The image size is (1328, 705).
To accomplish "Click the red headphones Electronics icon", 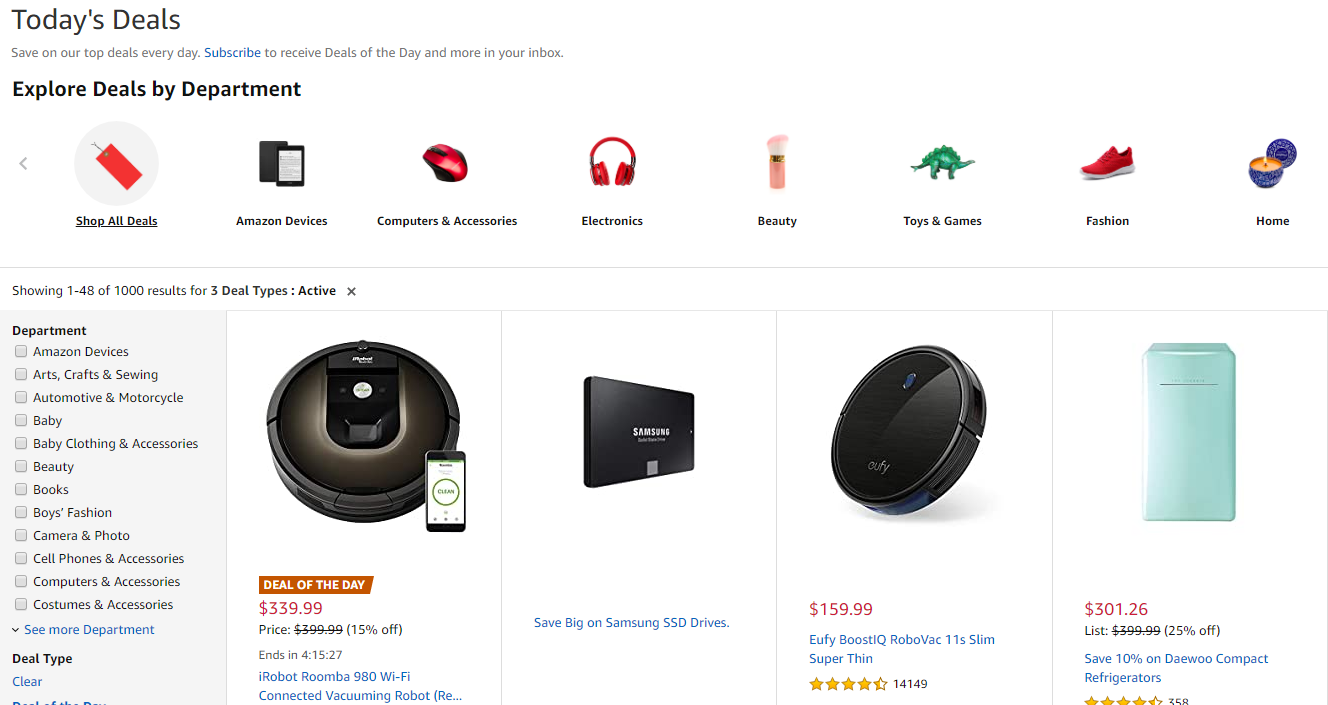I will (x=612, y=163).
